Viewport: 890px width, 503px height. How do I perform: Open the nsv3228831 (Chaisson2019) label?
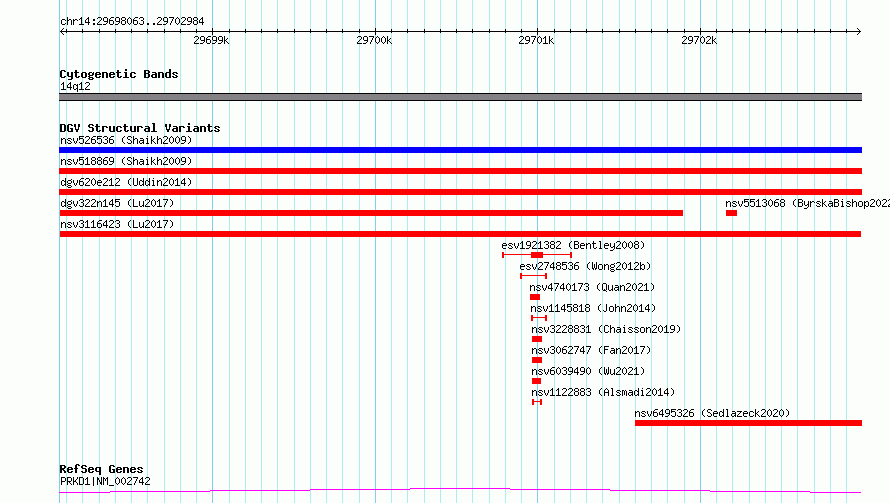(x=606, y=329)
